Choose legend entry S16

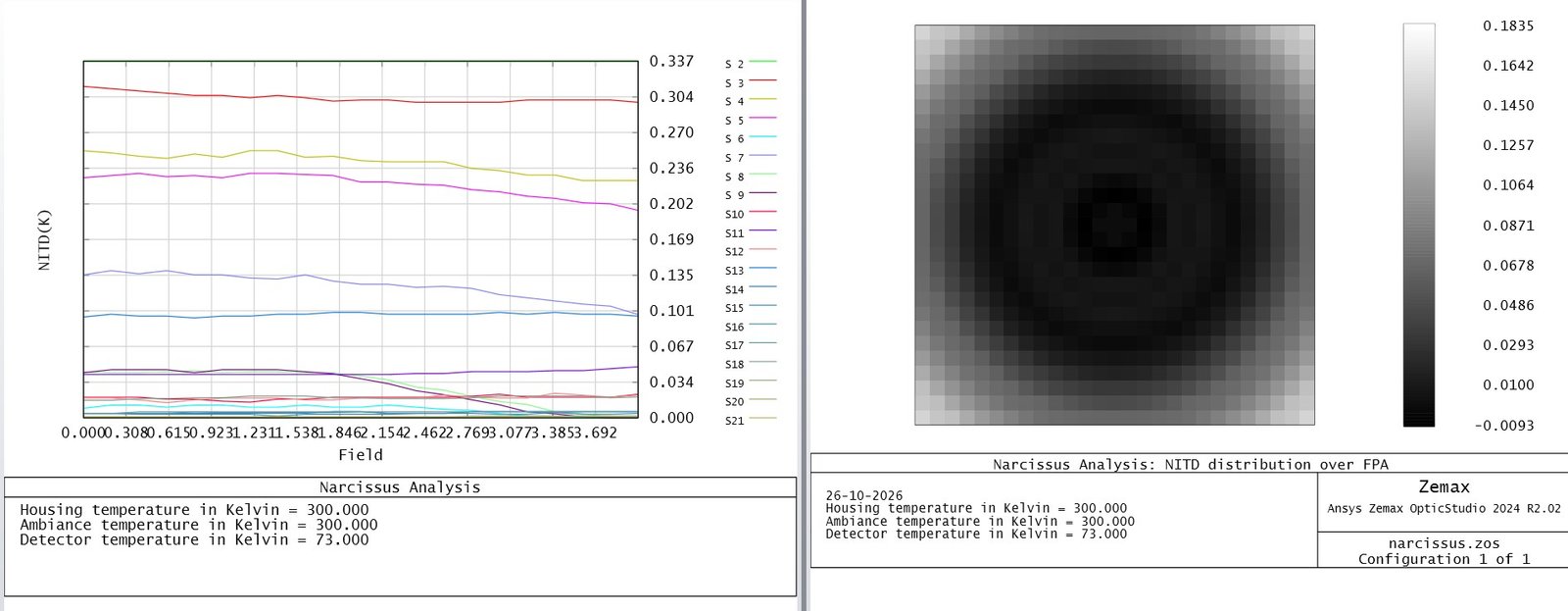click(x=751, y=327)
